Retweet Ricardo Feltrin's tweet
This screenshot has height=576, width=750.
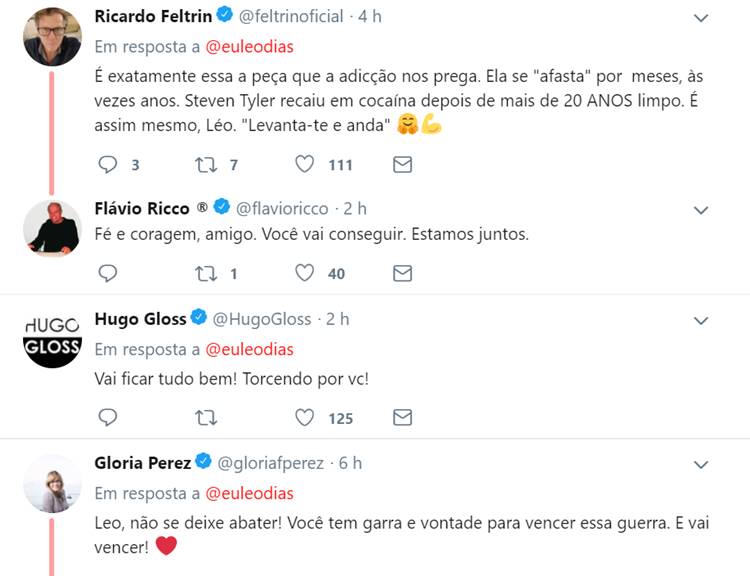pos(207,165)
